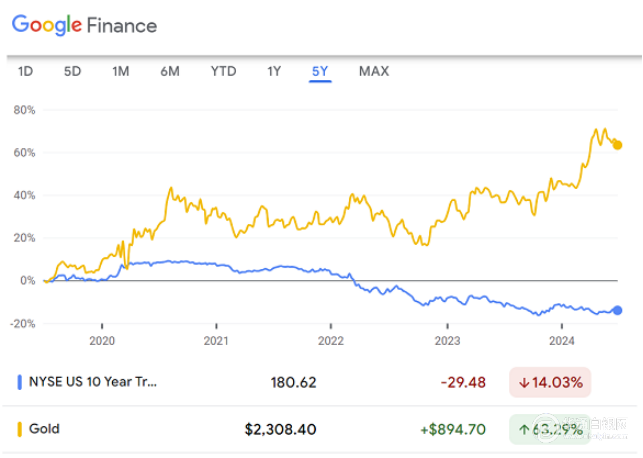Click the red 14.03% down badge
Image resolution: width=643 pixels, height=458 pixels.
tap(550, 382)
